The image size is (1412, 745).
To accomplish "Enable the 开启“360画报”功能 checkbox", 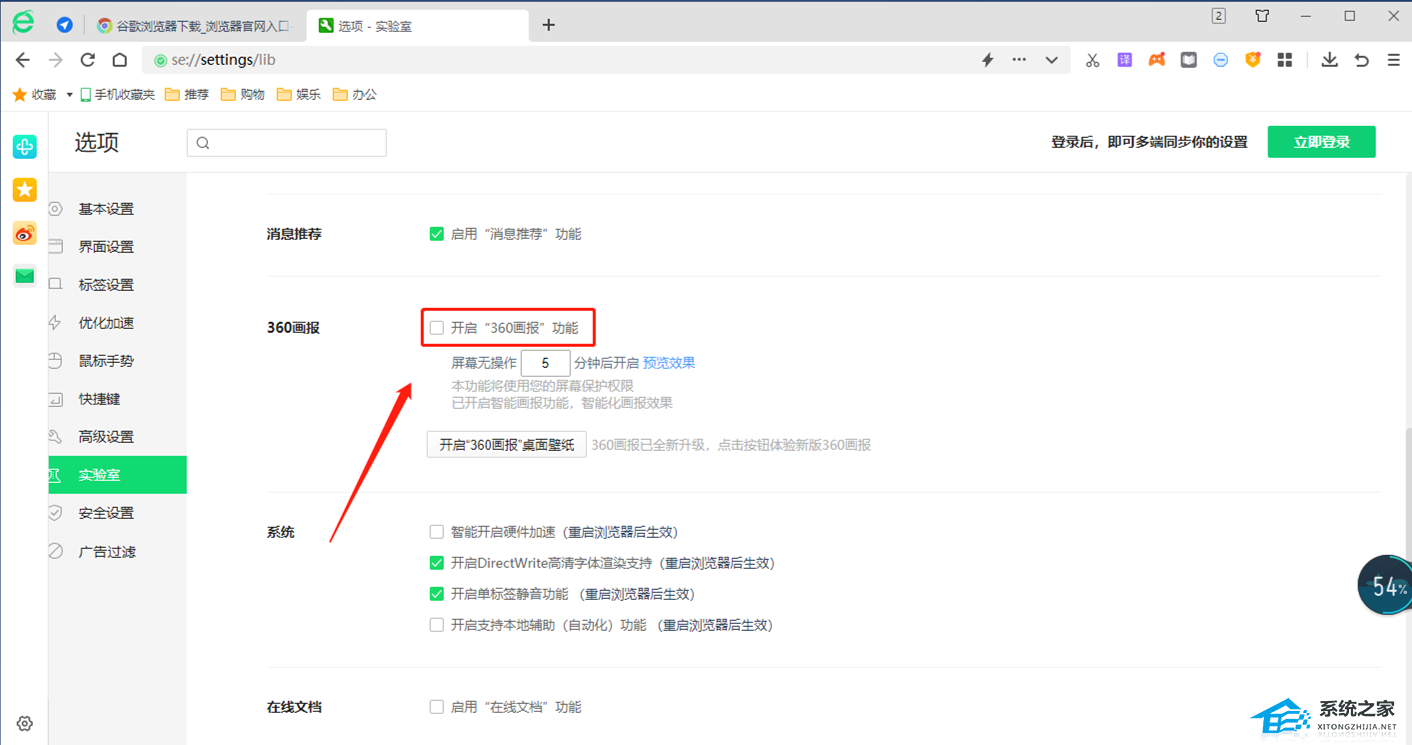I will (437, 328).
